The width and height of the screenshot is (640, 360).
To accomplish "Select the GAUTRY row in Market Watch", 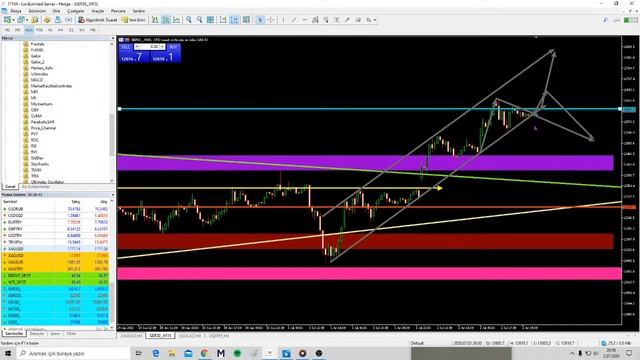I will point(56,269).
